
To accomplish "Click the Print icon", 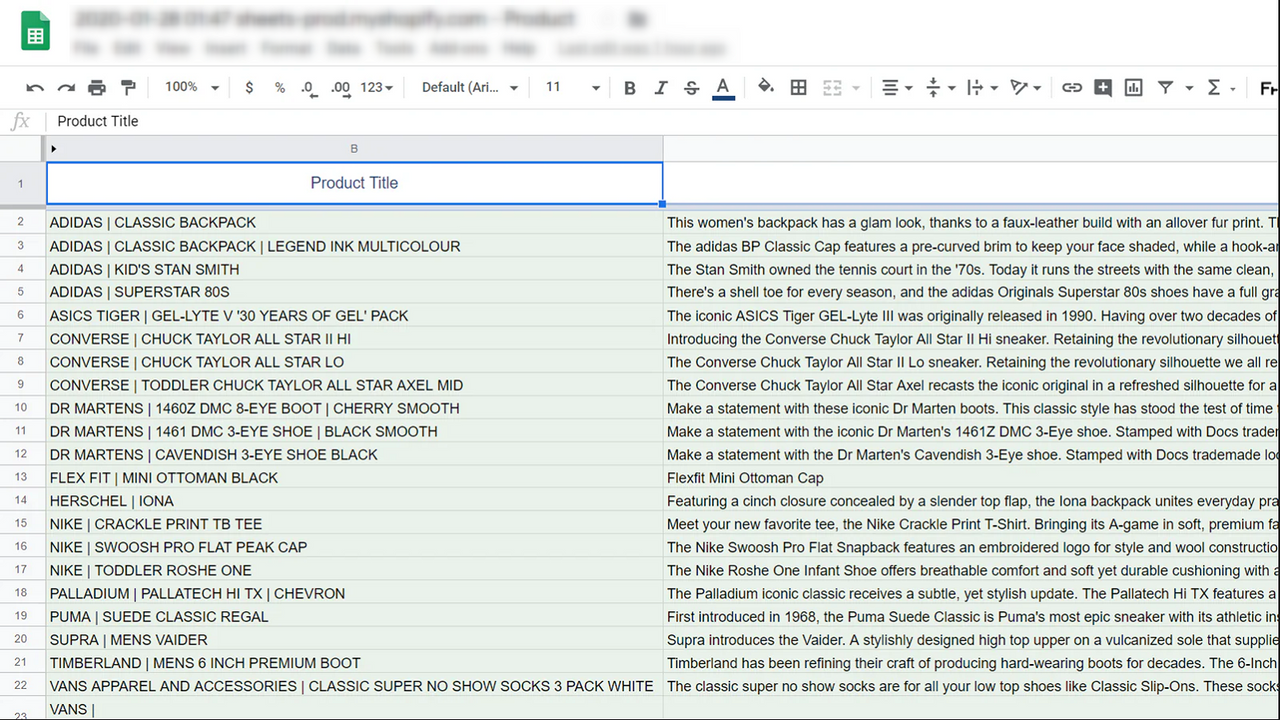I will pos(97,87).
